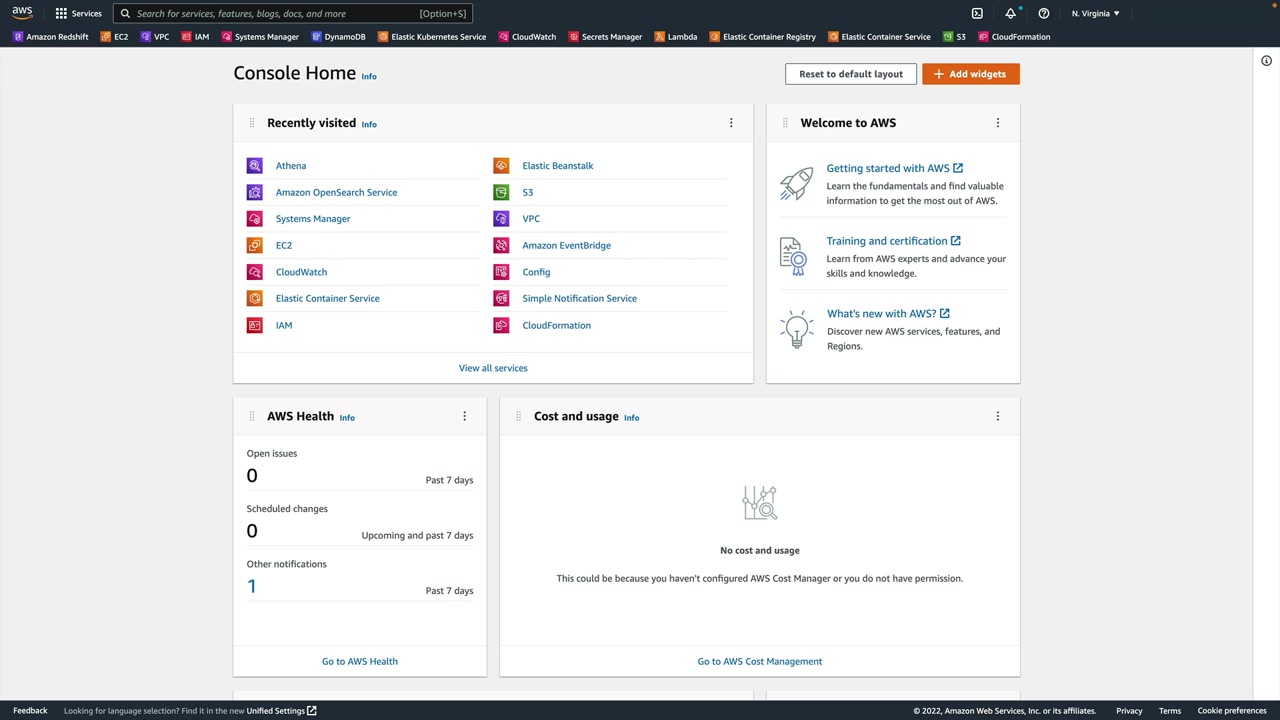Click the VPC icon in Recently visited

pos(501,219)
